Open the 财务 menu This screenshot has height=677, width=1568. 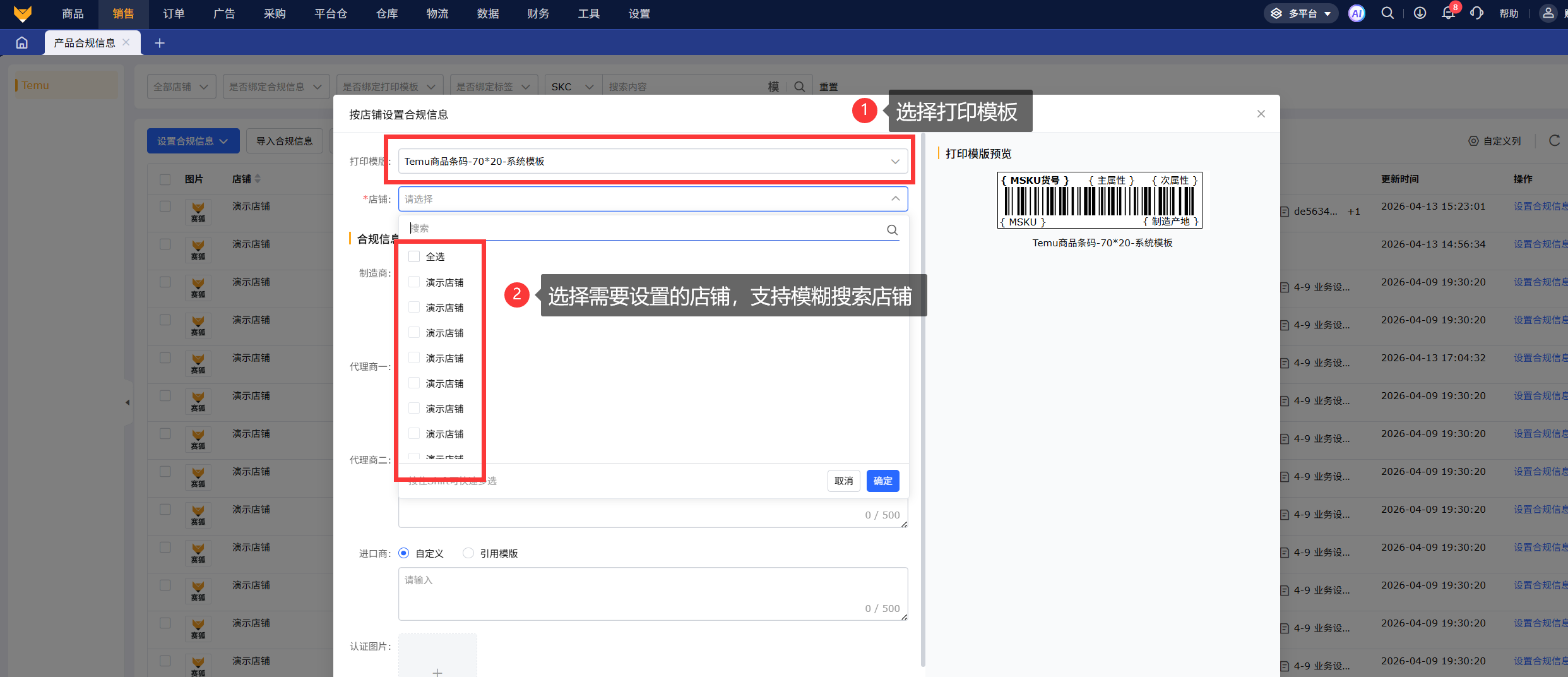coord(538,14)
